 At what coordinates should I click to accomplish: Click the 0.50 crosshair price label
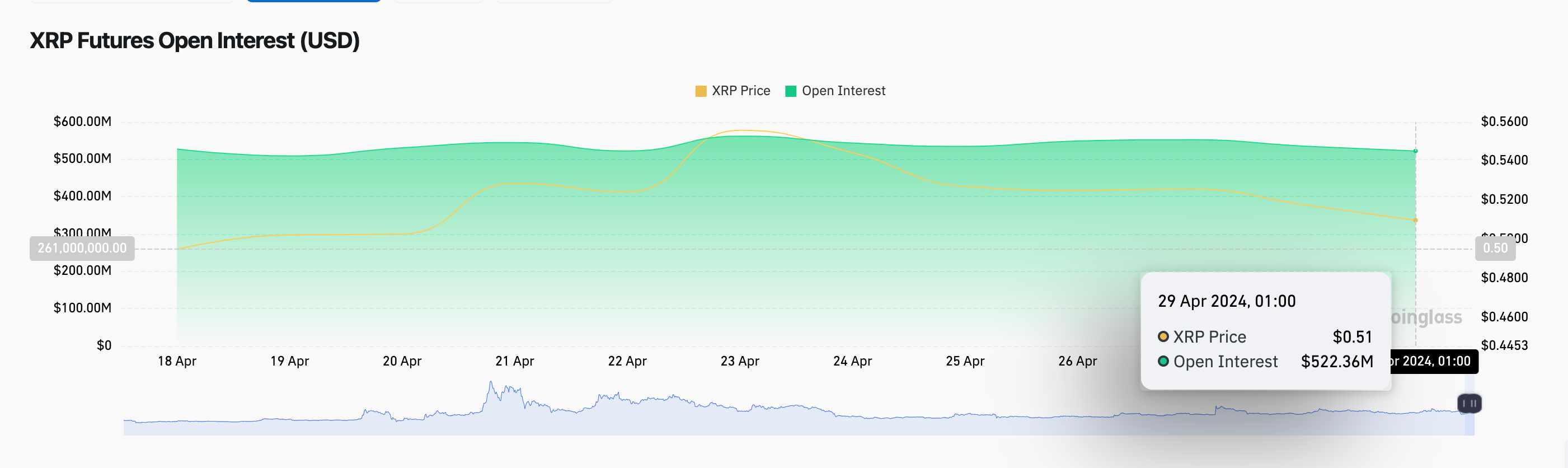[x=1496, y=249]
